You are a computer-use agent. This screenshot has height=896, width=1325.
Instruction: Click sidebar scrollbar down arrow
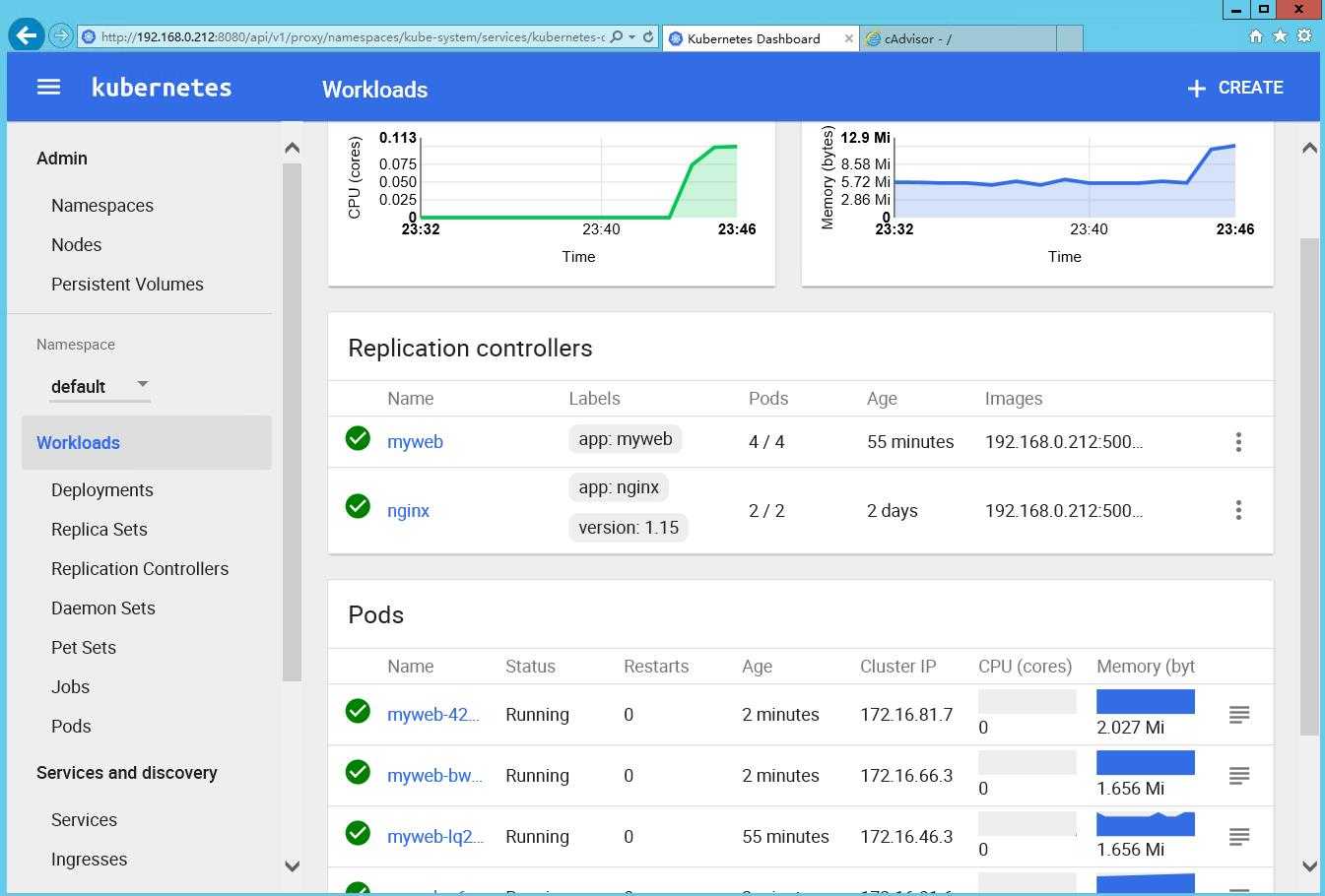(x=292, y=866)
